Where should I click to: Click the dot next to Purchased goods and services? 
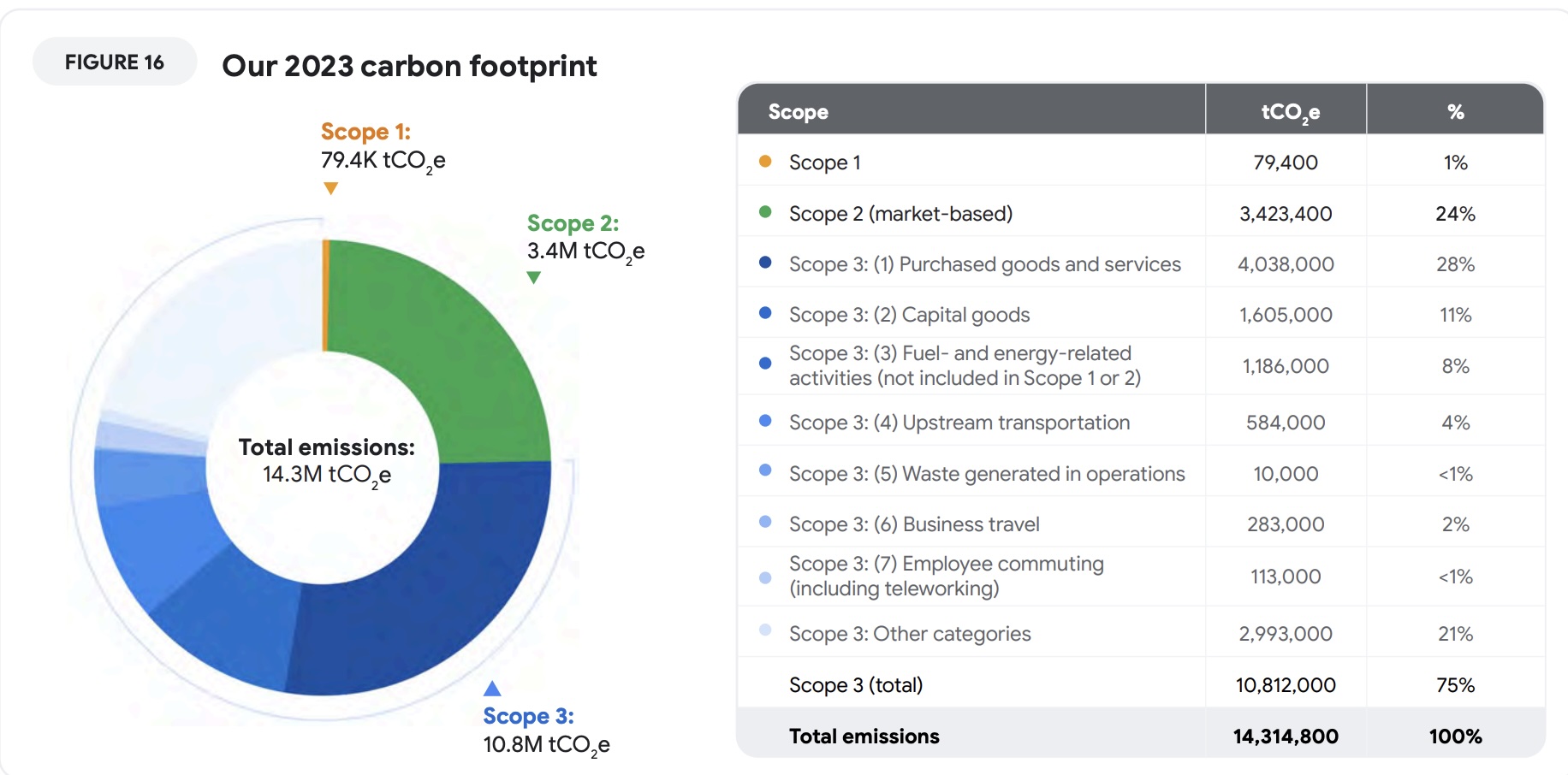(765, 263)
